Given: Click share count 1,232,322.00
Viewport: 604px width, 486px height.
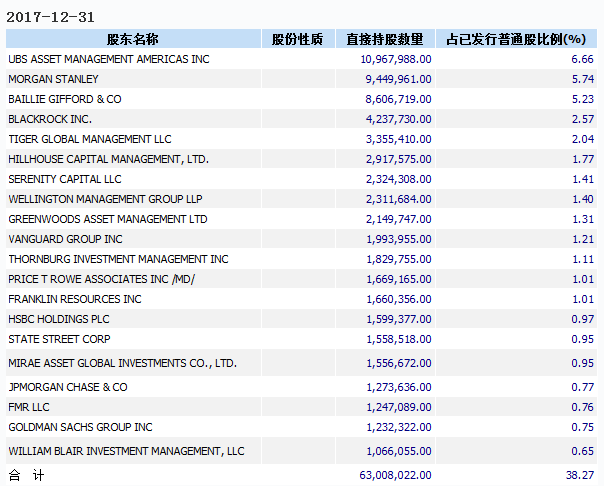Looking at the screenshot, I should pos(399,427).
